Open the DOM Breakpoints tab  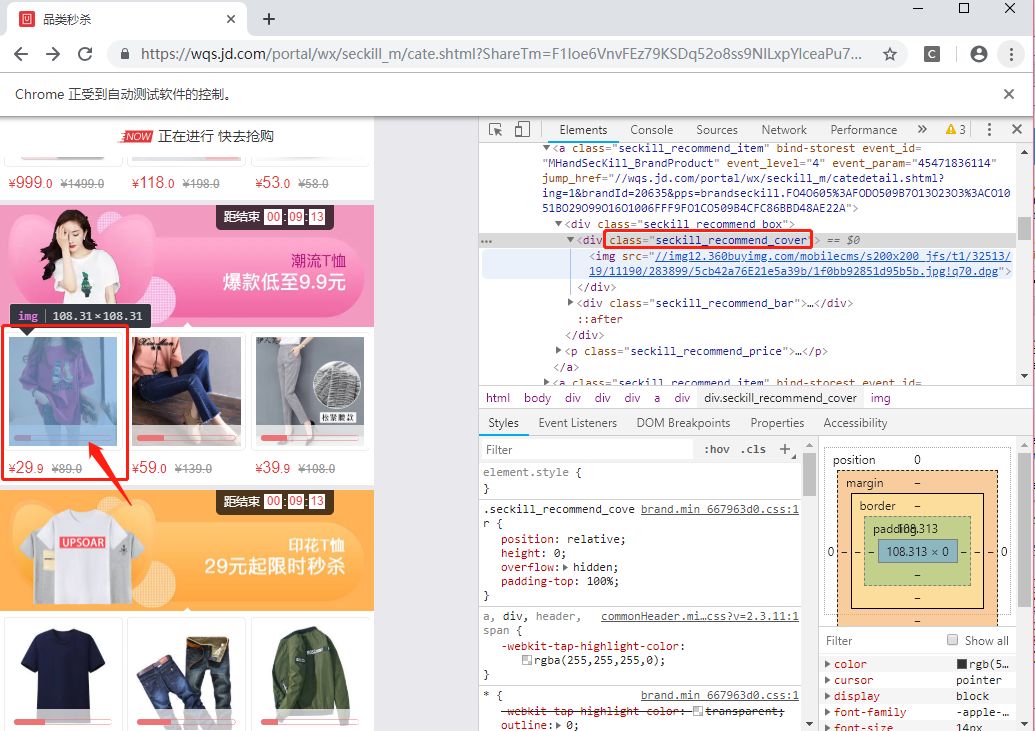coord(683,423)
